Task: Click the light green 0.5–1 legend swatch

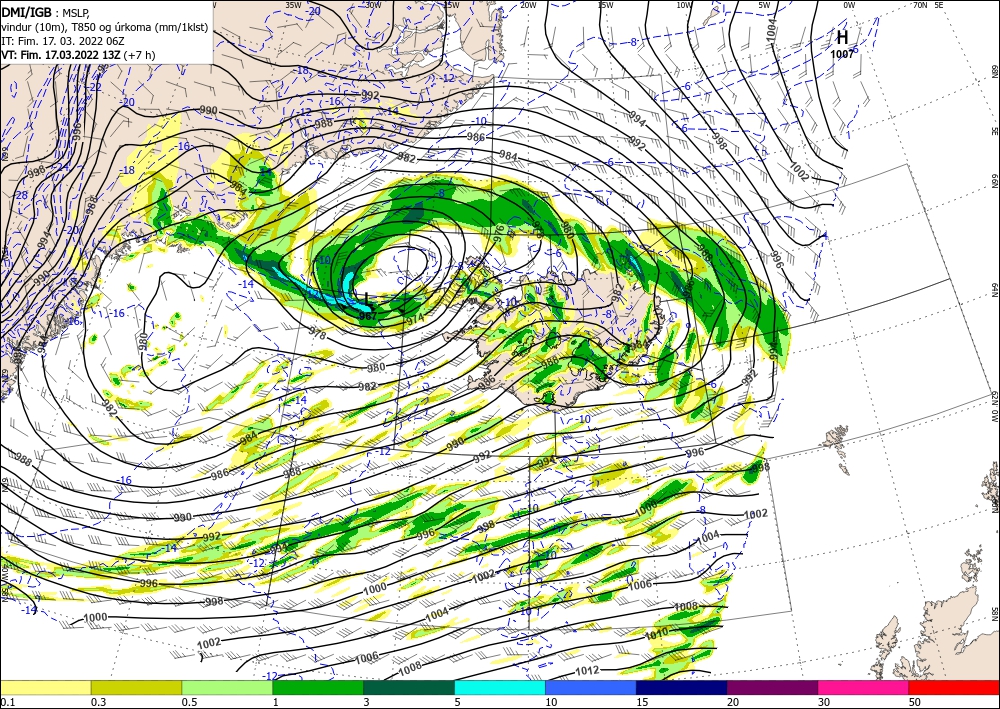Action: (x=227, y=687)
